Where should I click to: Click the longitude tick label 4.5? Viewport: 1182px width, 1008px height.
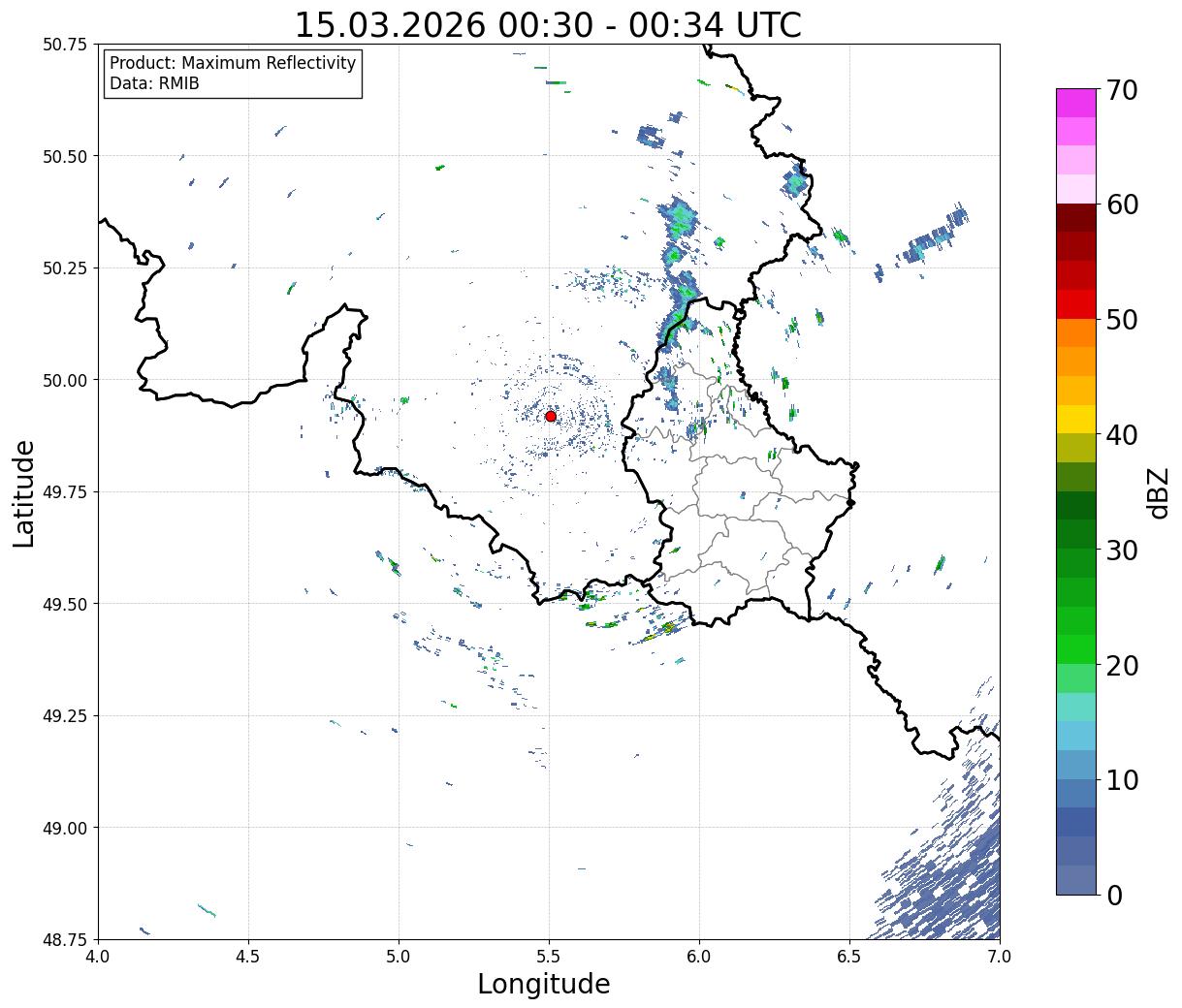pyautogui.click(x=248, y=956)
